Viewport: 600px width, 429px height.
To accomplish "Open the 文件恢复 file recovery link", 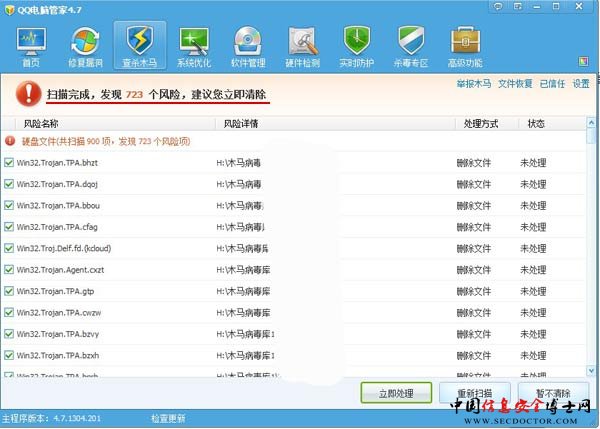I will click(515, 83).
